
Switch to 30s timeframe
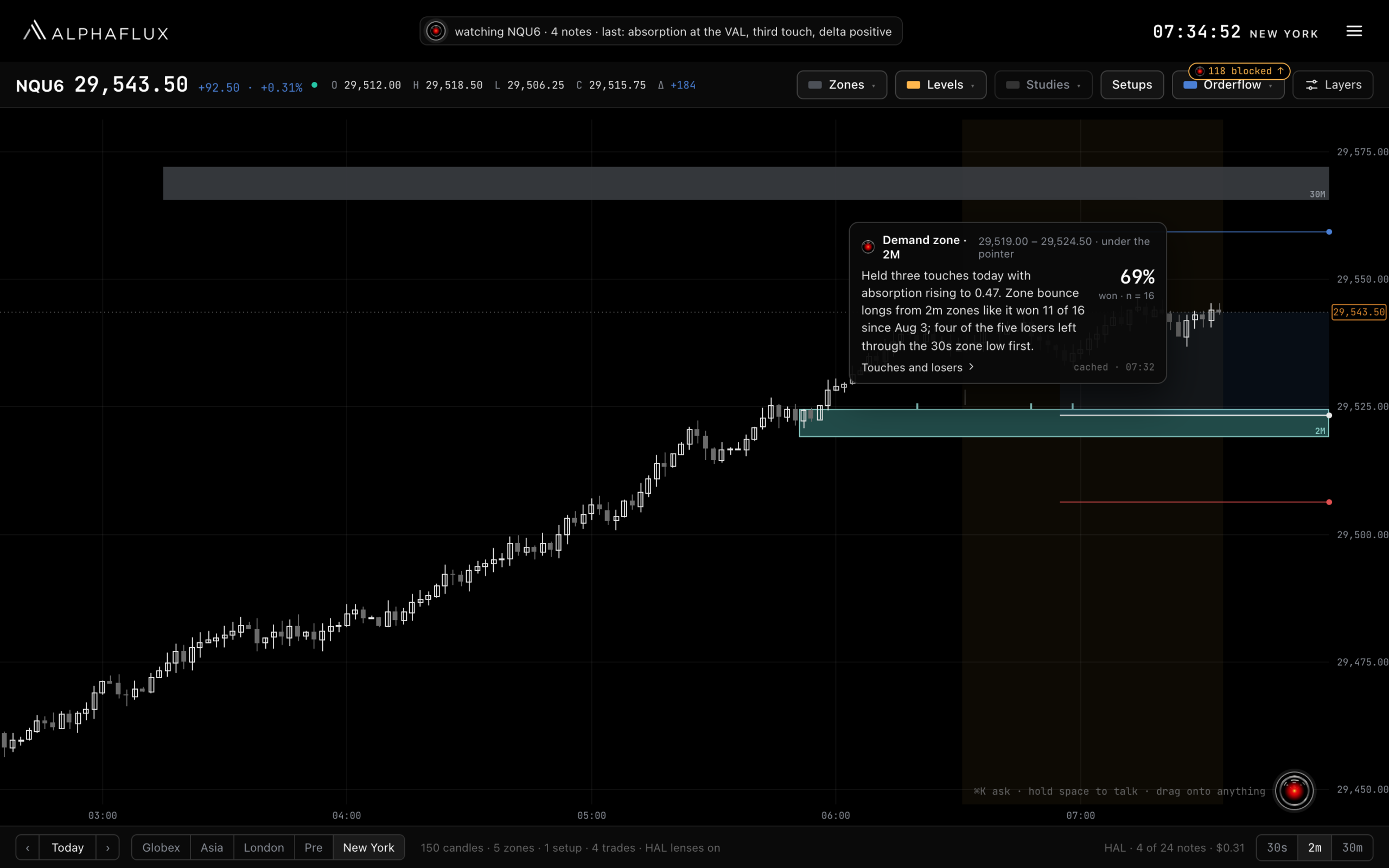click(1277, 847)
